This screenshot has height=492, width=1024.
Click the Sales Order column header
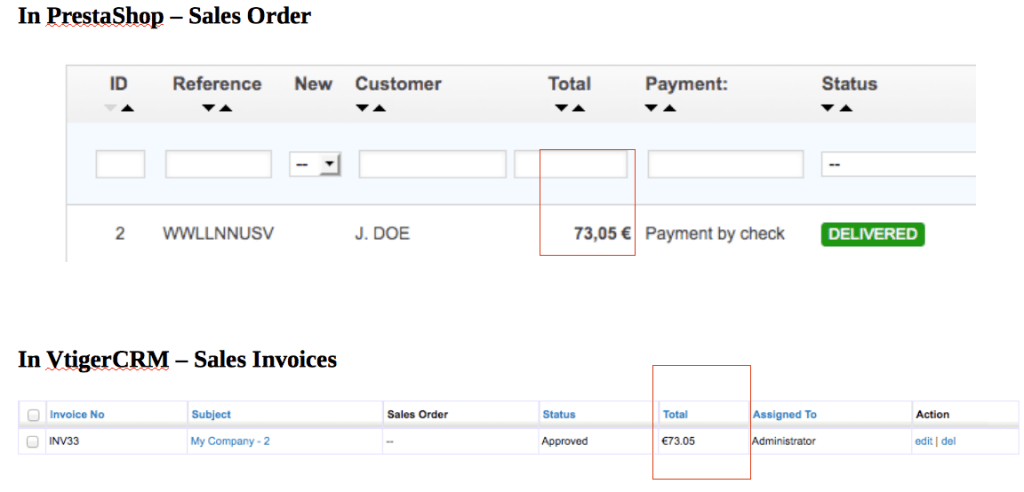tap(417, 414)
